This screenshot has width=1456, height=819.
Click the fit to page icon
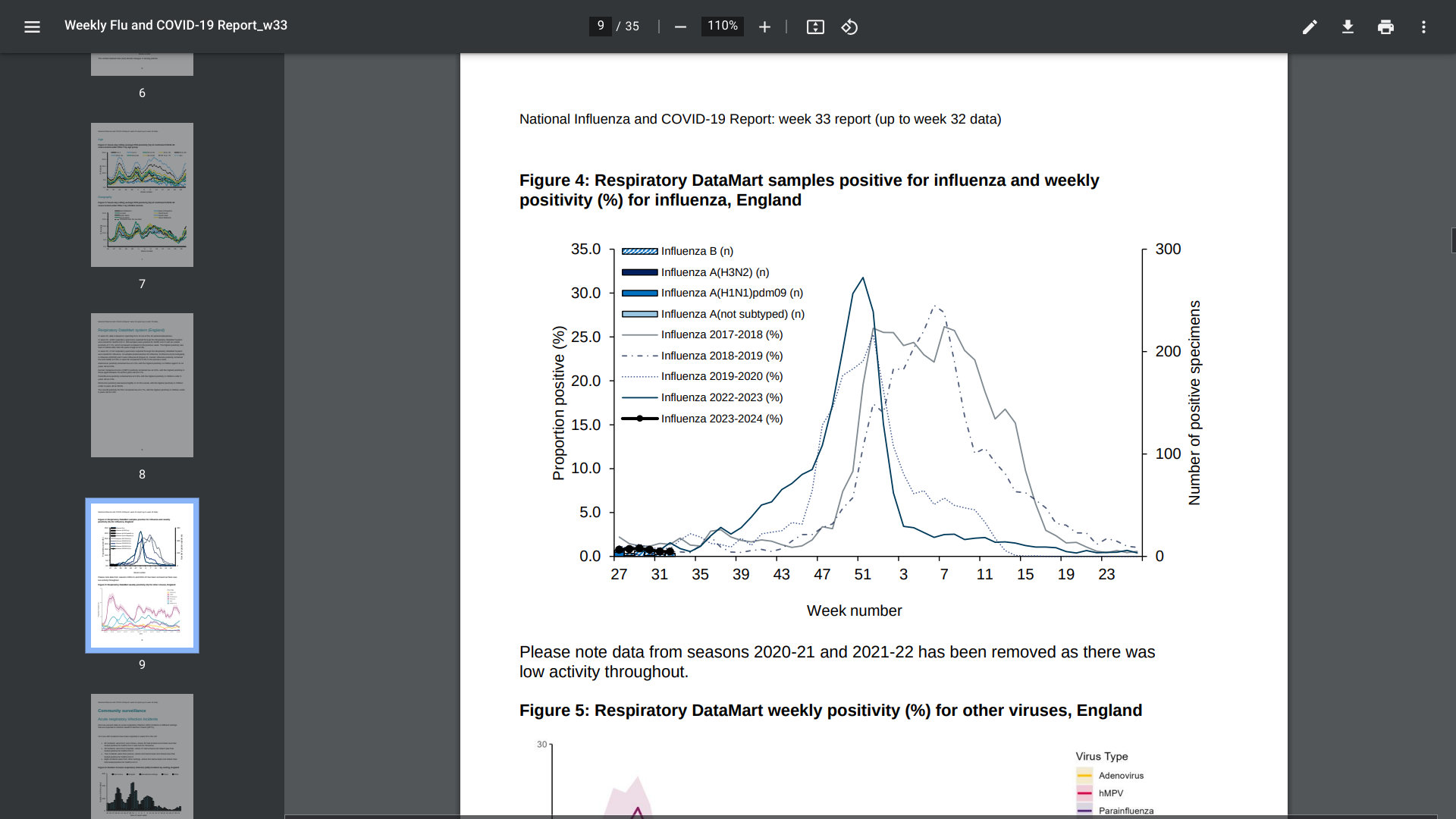point(815,27)
